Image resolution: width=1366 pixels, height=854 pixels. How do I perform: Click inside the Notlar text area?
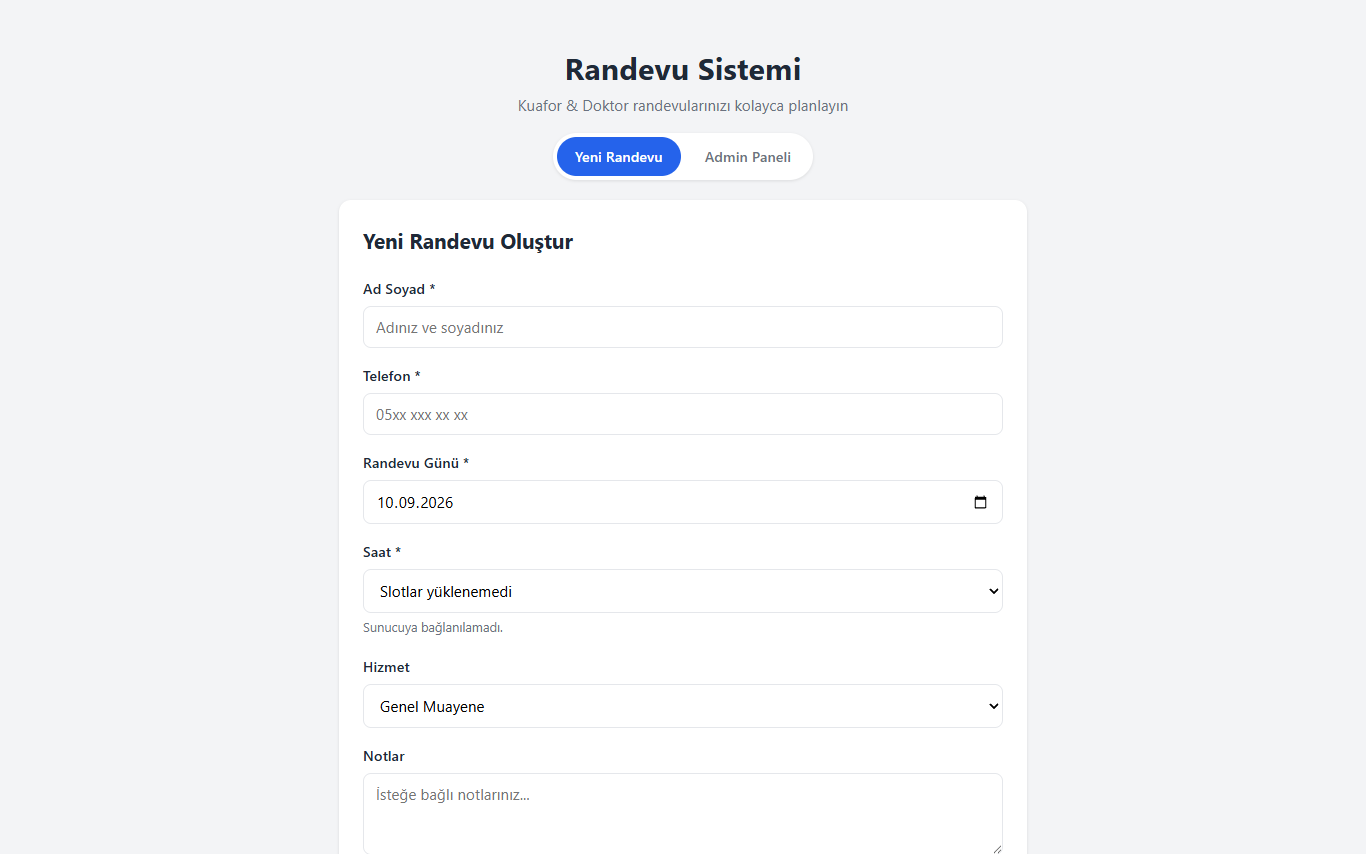(x=683, y=814)
